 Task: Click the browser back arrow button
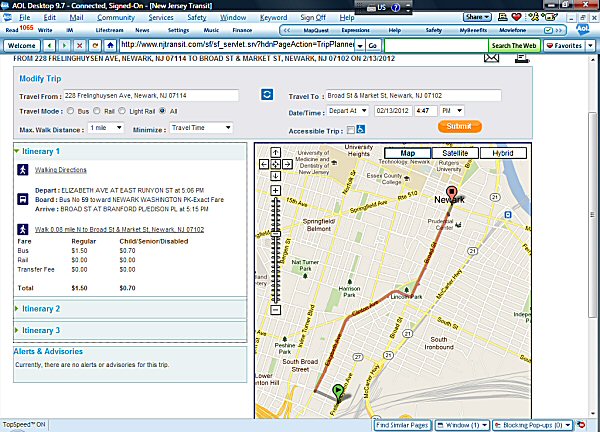[x=49, y=46]
